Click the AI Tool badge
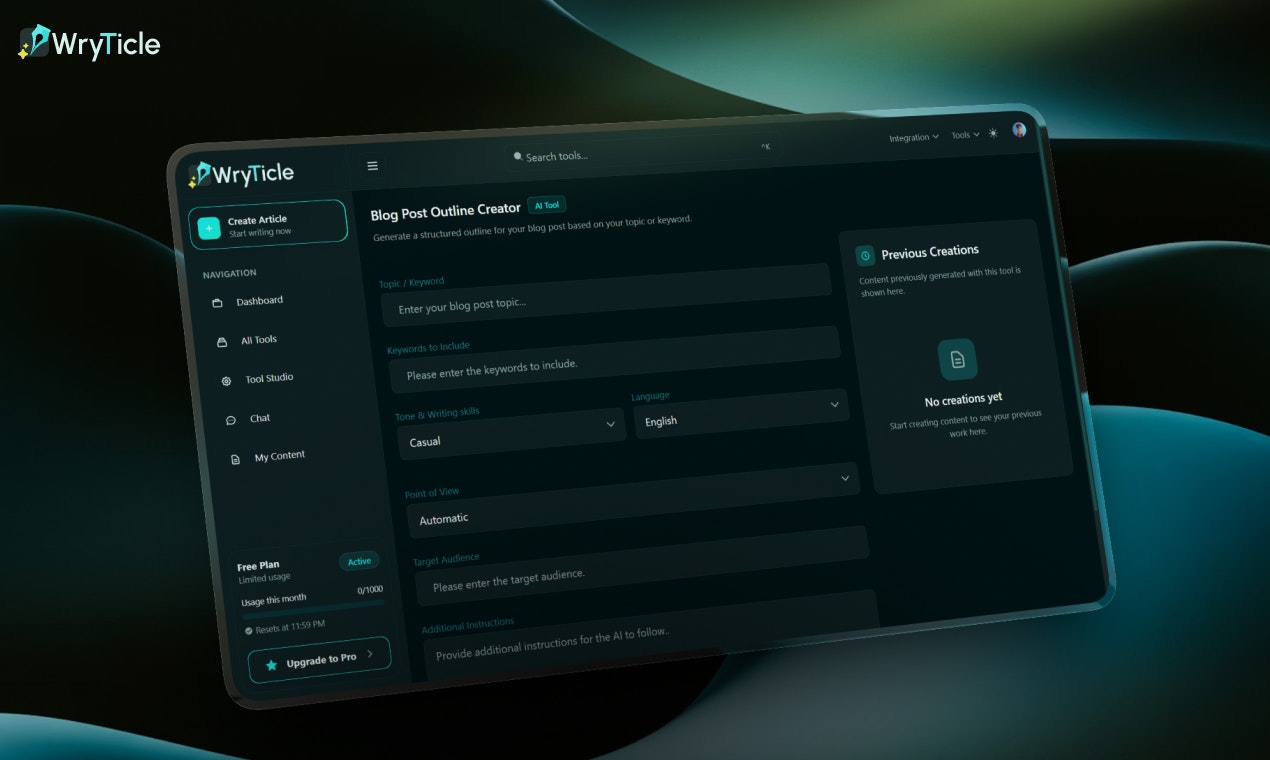The width and height of the screenshot is (1270, 760). click(547, 204)
